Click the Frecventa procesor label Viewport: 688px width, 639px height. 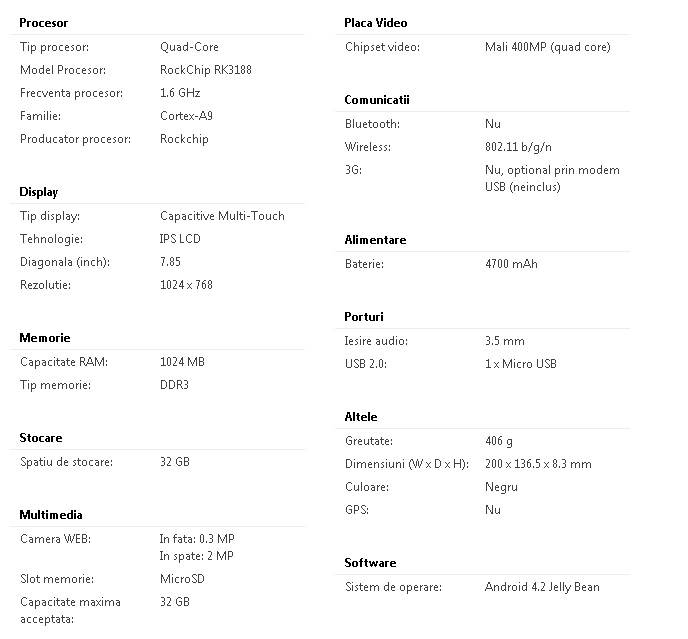click(x=71, y=93)
